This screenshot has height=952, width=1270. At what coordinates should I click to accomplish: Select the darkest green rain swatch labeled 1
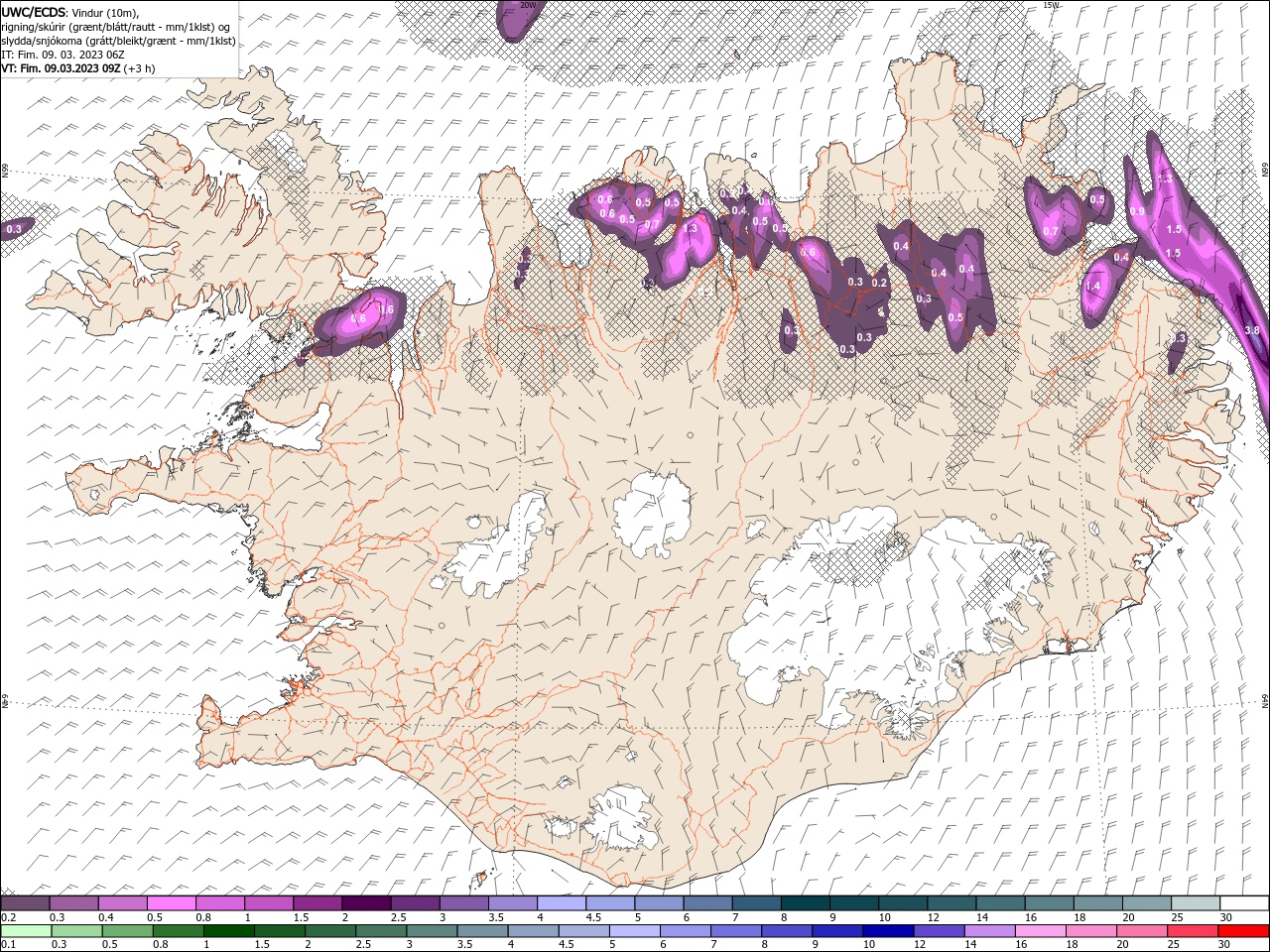(x=228, y=931)
